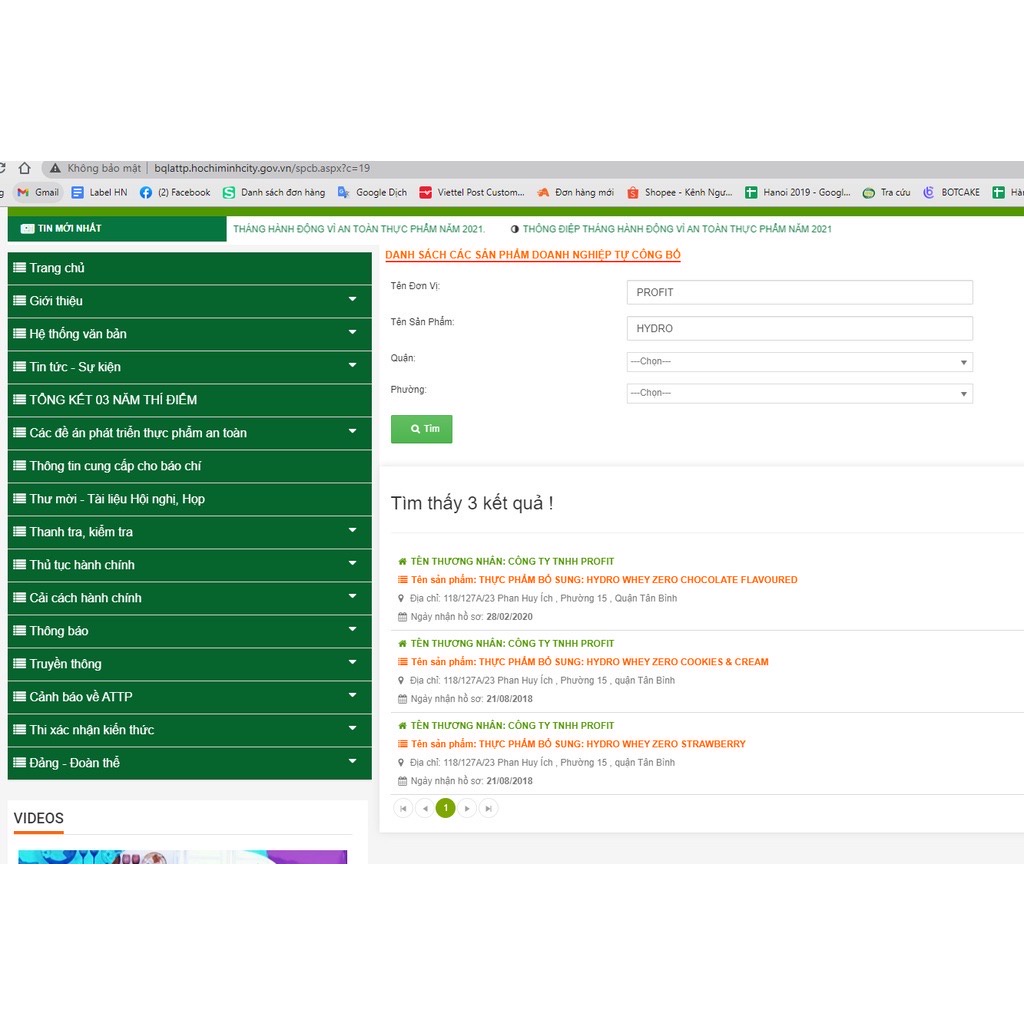
Task: Open the Shopee - Kênh Người bán bookmark
Action: pos(679,193)
